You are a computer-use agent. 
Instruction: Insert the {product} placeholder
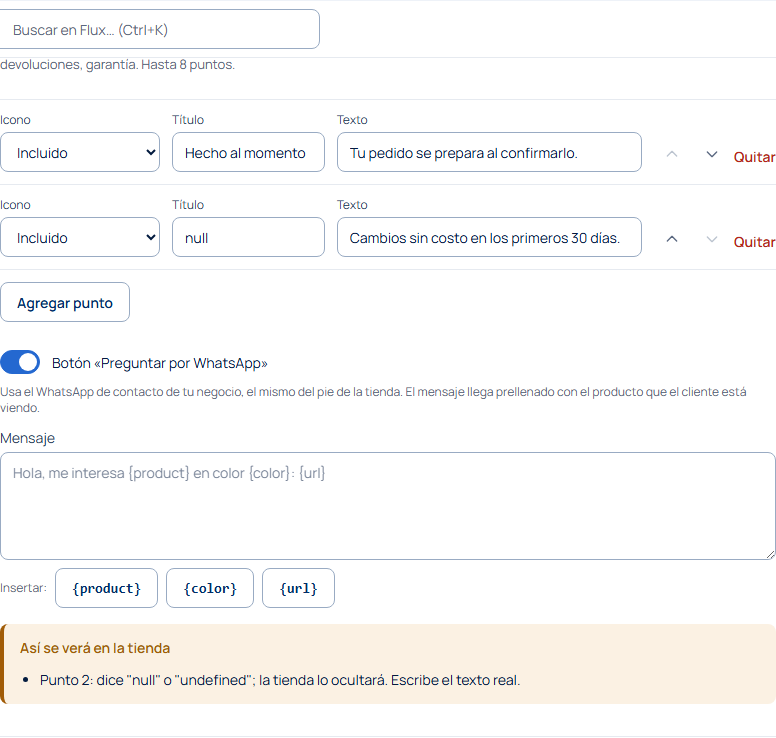tap(106, 588)
